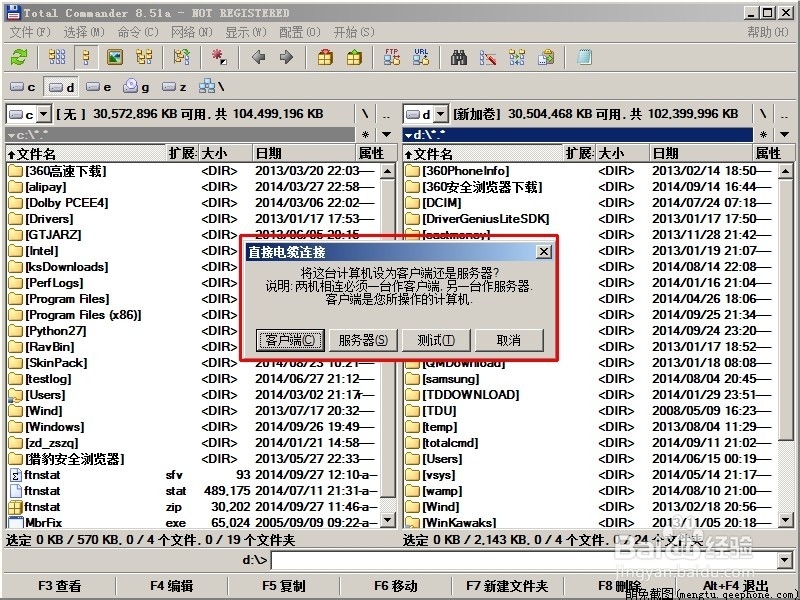Click the copy names to clipboard icon
800x600 pixels.
[x=546, y=57]
